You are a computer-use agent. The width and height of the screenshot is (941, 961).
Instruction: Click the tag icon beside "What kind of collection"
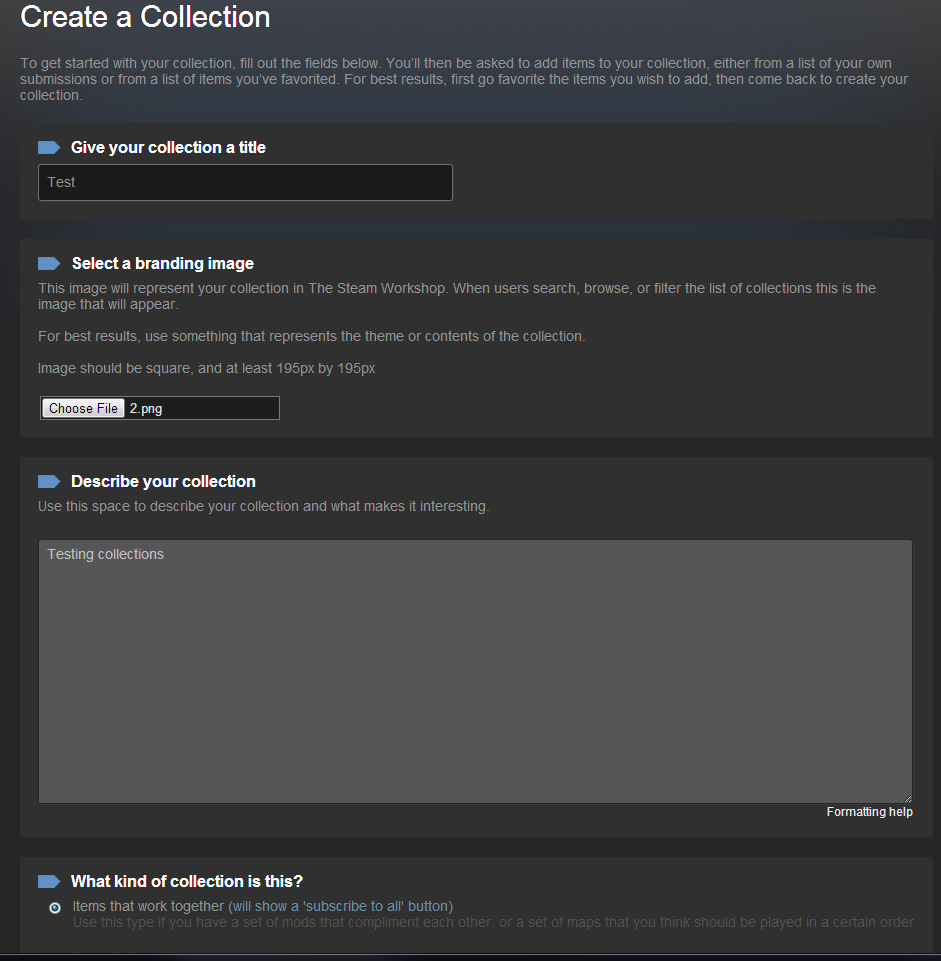point(49,882)
